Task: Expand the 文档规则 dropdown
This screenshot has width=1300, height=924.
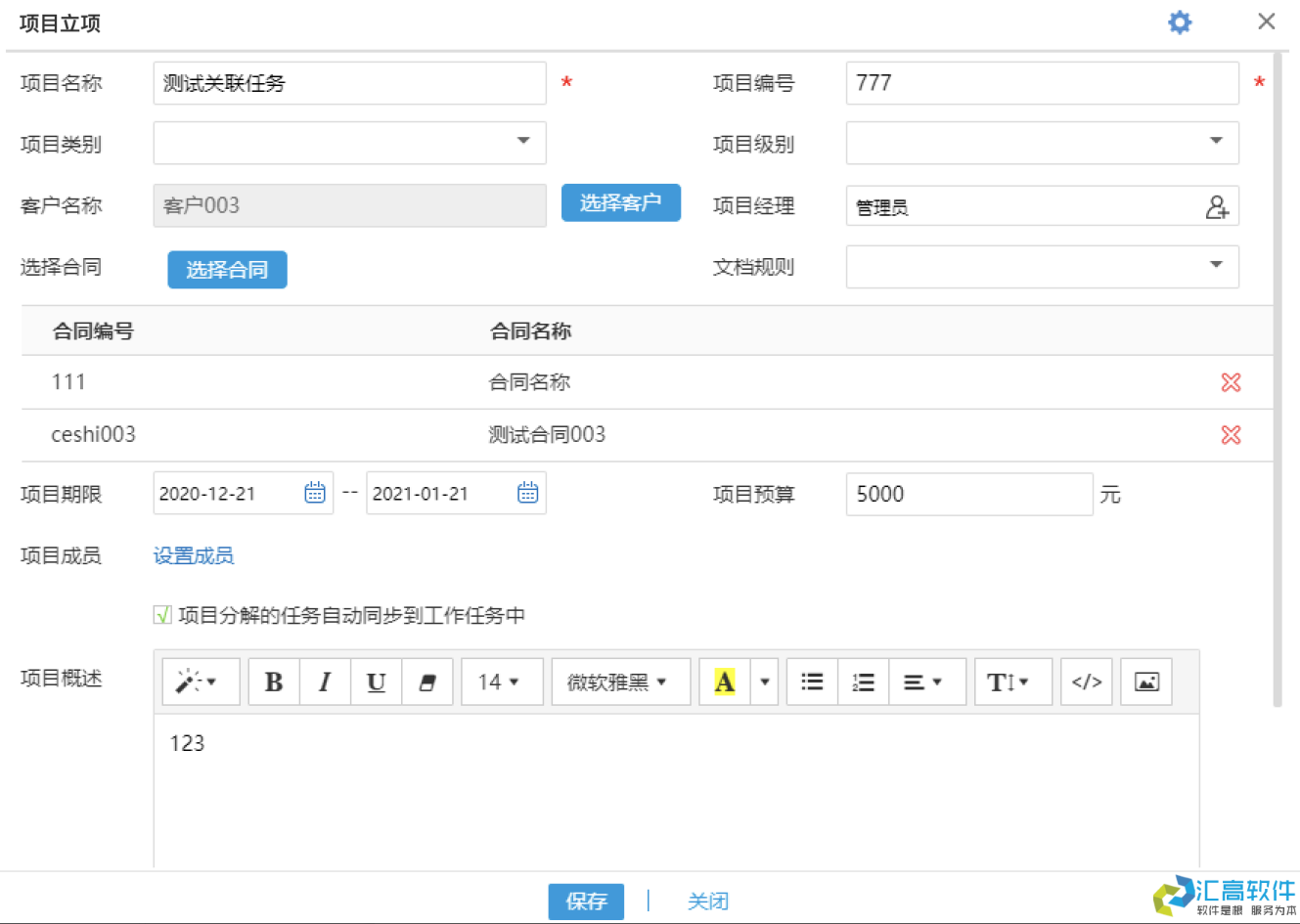Action: point(1216,266)
